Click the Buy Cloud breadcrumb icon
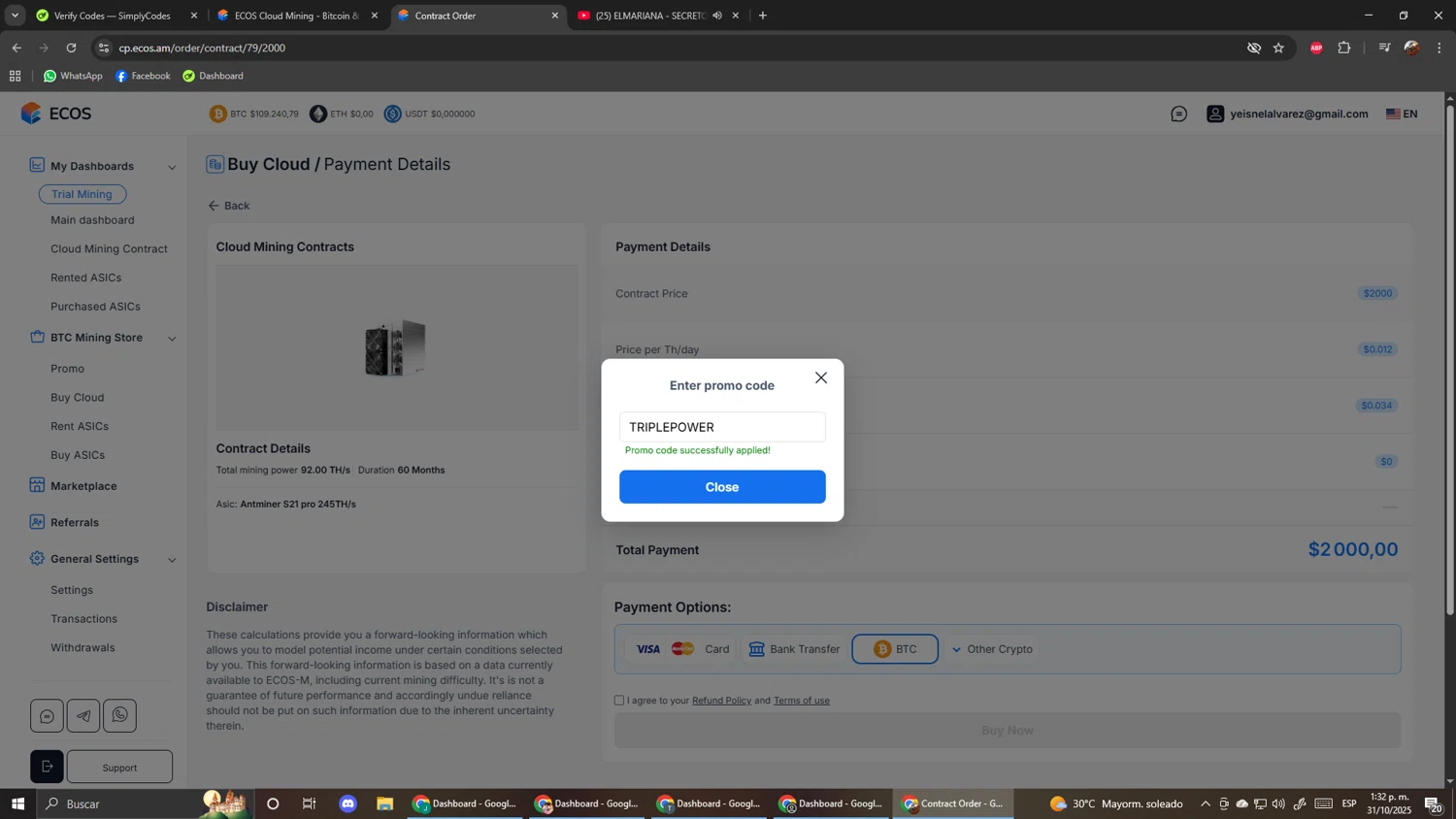Image resolution: width=1456 pixels, height=819 pixels. (215, 164)
